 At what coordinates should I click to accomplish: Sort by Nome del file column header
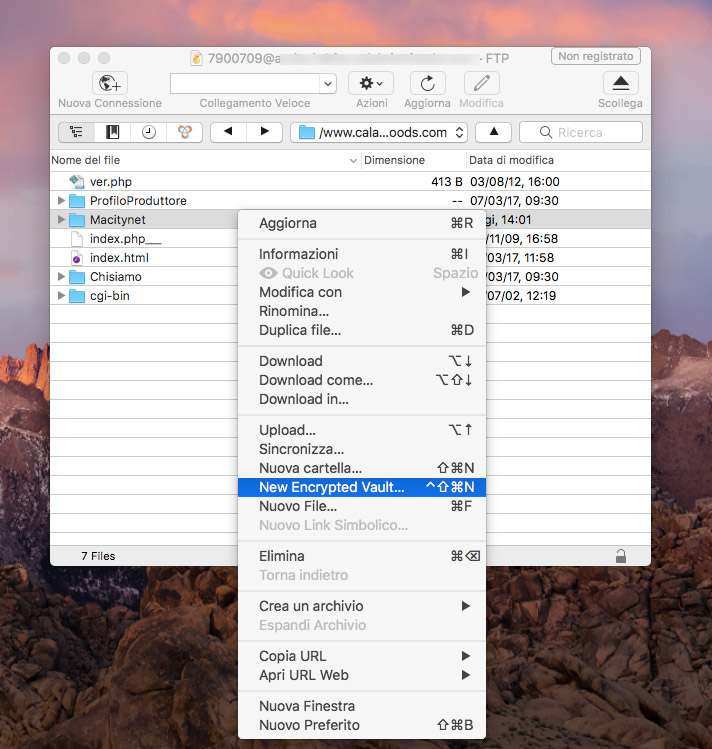click(x=205, y=160)
